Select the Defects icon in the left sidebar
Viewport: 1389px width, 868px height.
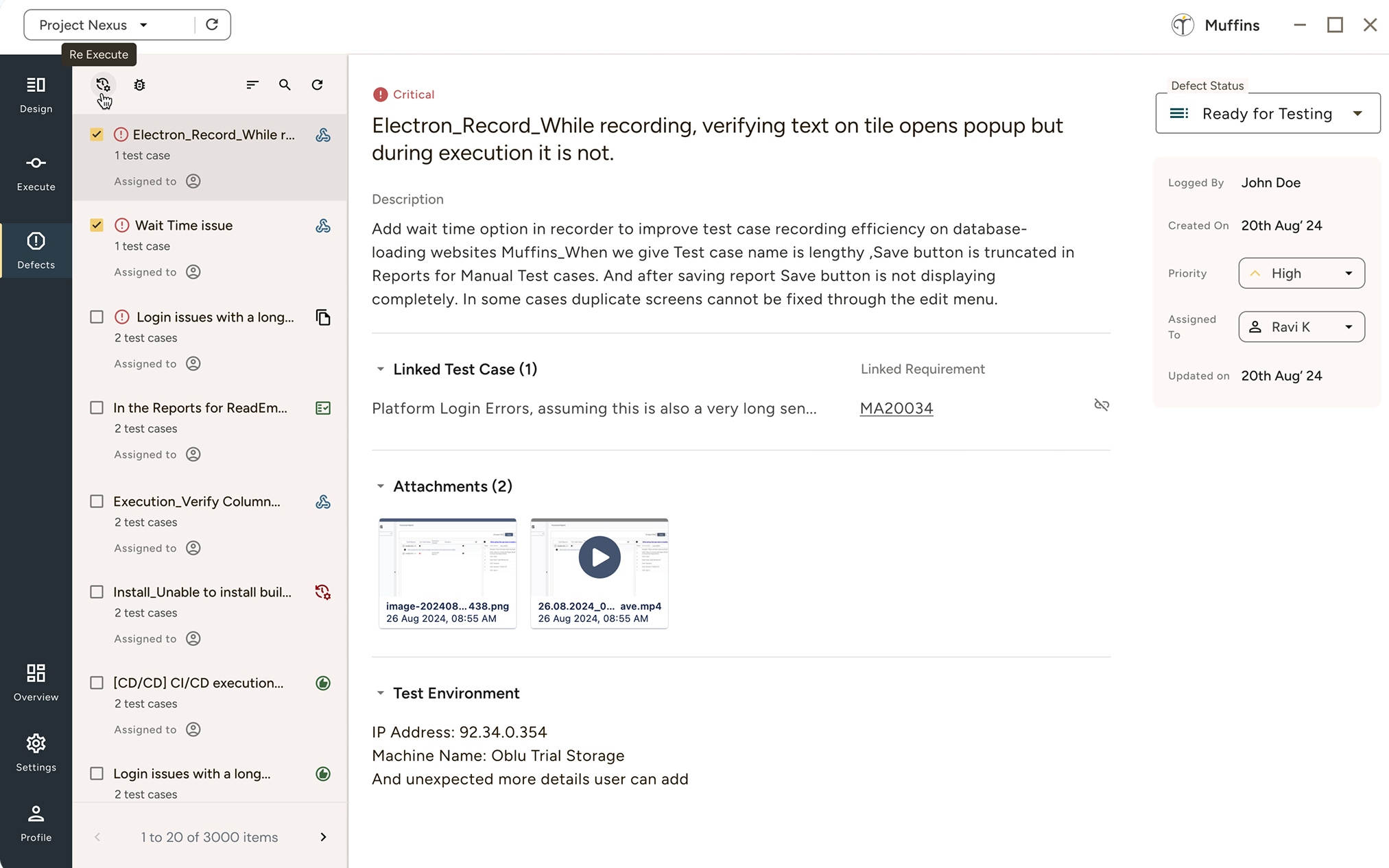[36, 250]
